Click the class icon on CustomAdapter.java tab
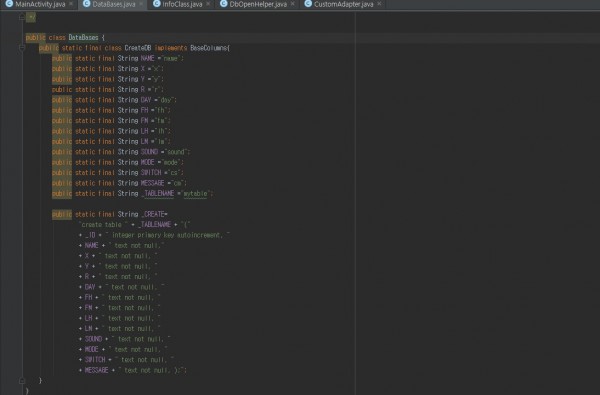 coord(308,4)
